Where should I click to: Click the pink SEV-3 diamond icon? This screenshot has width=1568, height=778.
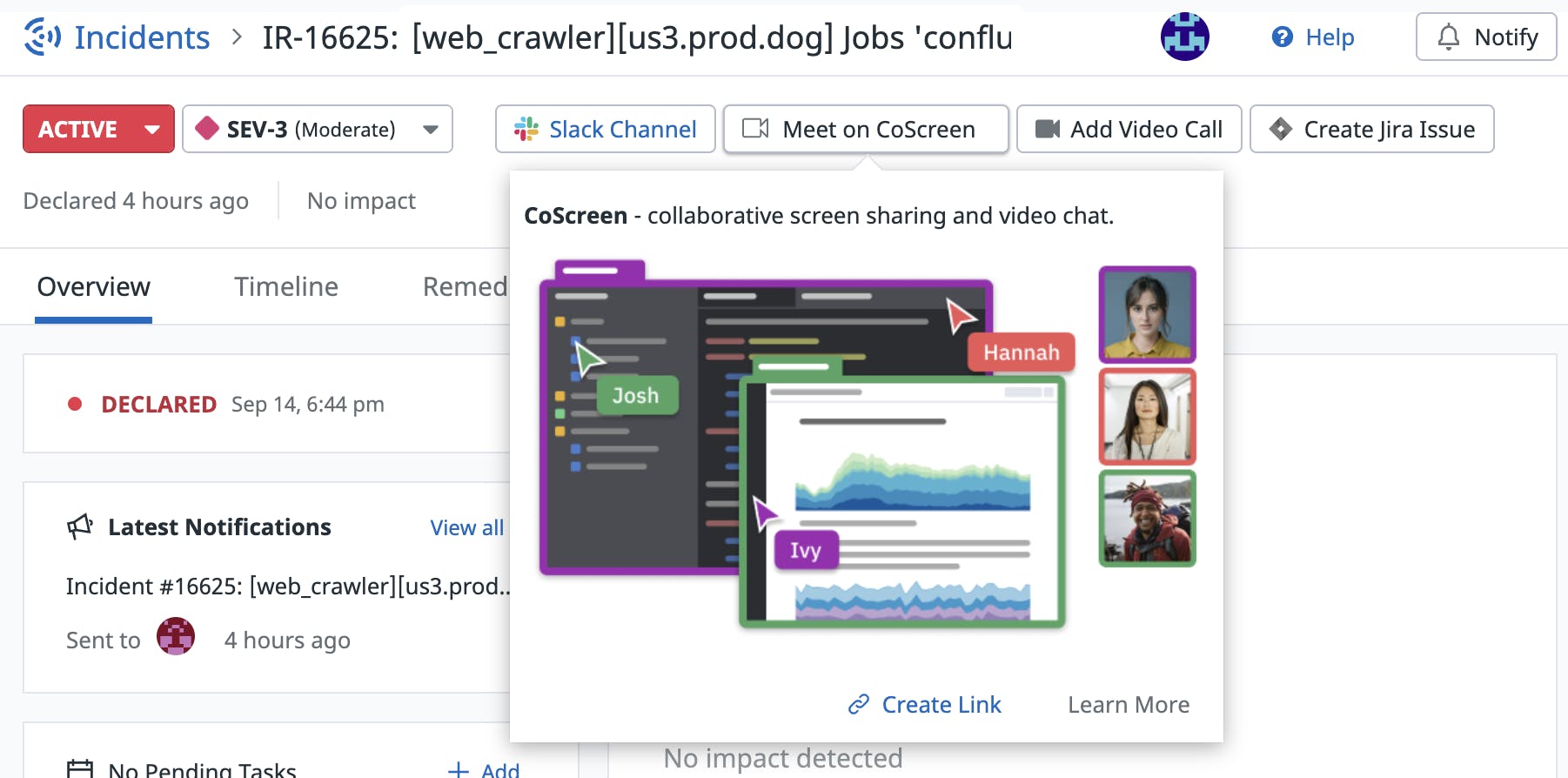point(207,129)
